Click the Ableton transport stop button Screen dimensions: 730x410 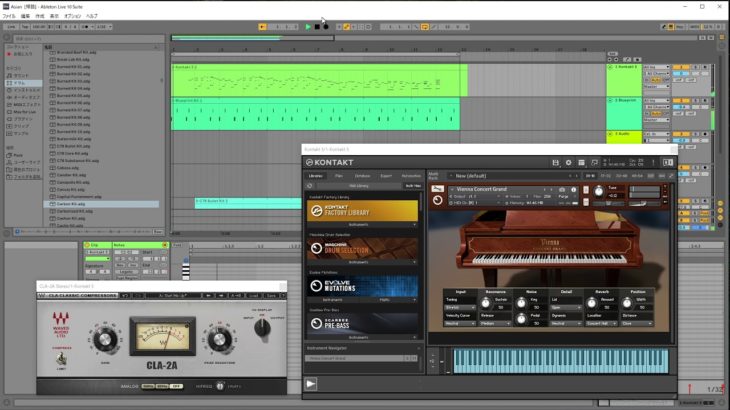[x=317, y=27]
